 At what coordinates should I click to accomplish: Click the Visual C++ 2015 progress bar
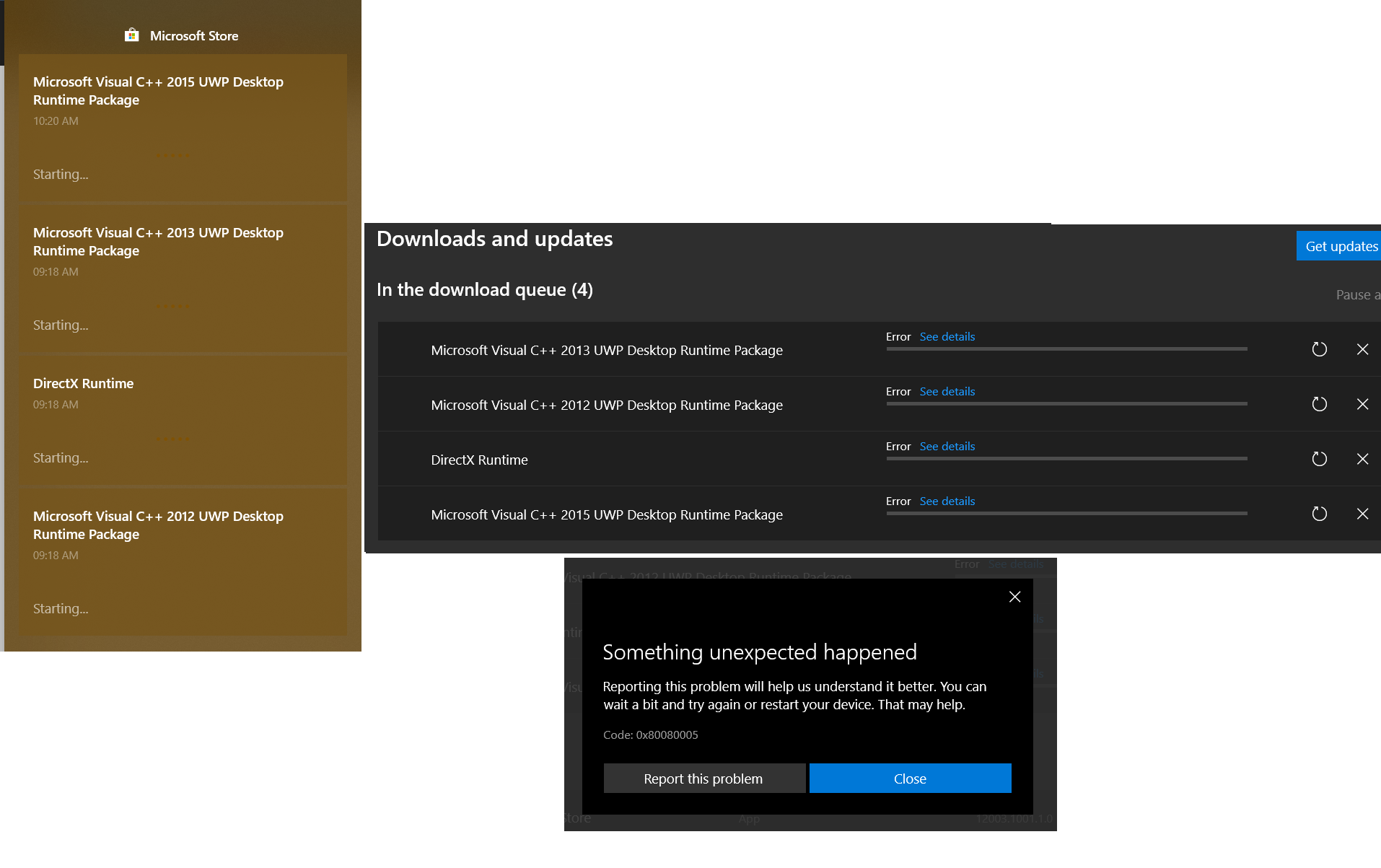coord(1066,514)
